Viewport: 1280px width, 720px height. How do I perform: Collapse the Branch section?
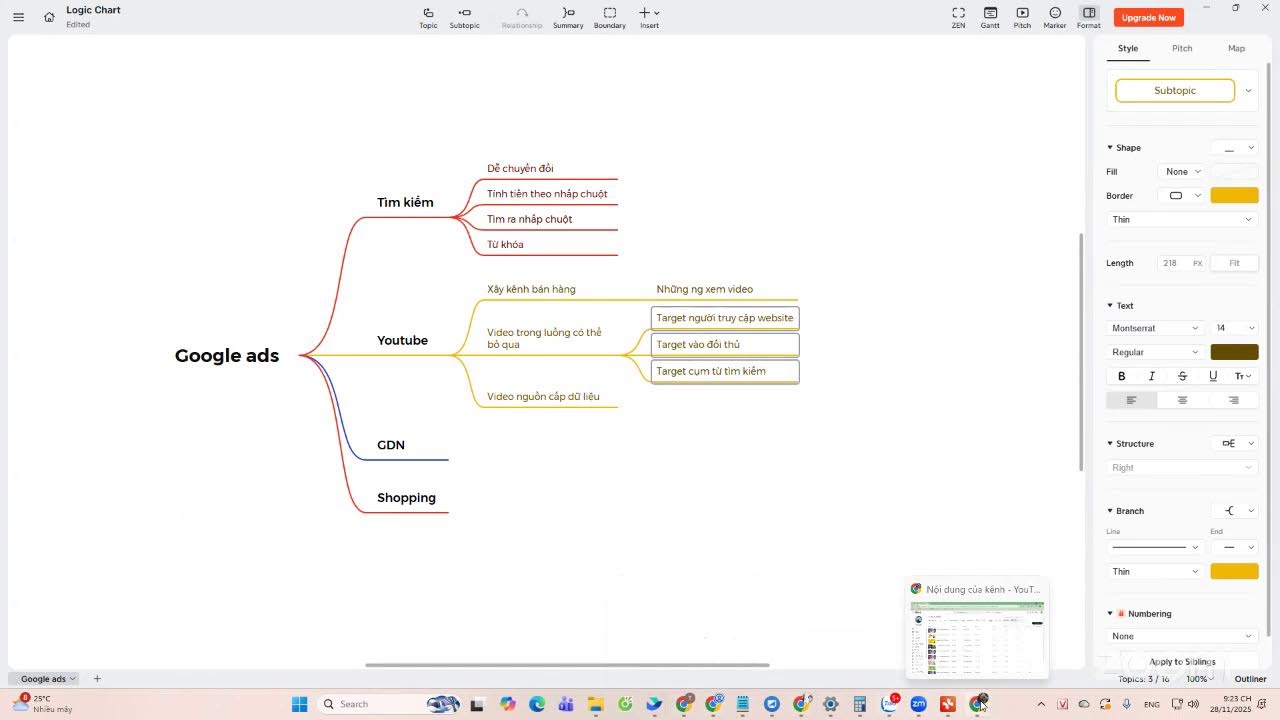(1110, 511)
